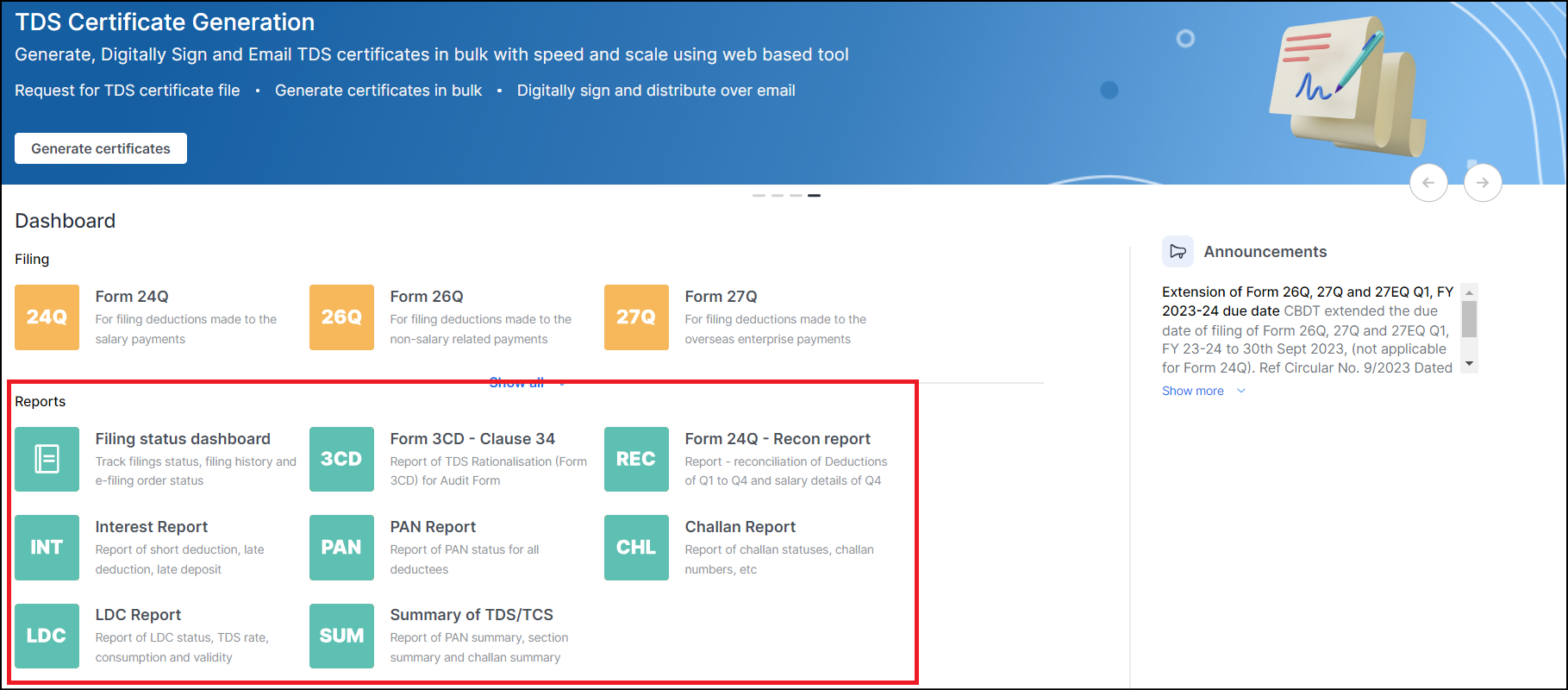
Task: Click the green 3CD report icon
Action: 341,459
